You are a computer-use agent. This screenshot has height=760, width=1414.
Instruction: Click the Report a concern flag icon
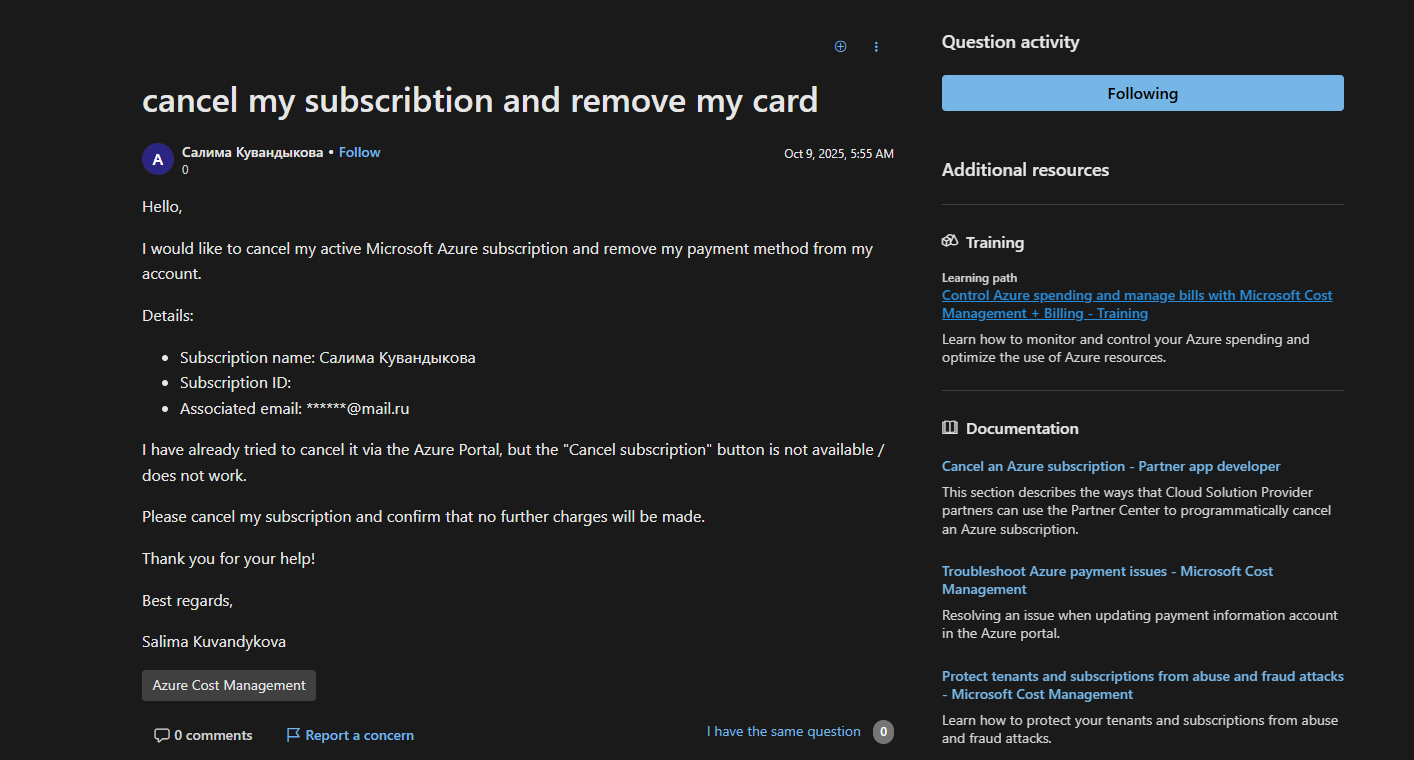[294, 735]
